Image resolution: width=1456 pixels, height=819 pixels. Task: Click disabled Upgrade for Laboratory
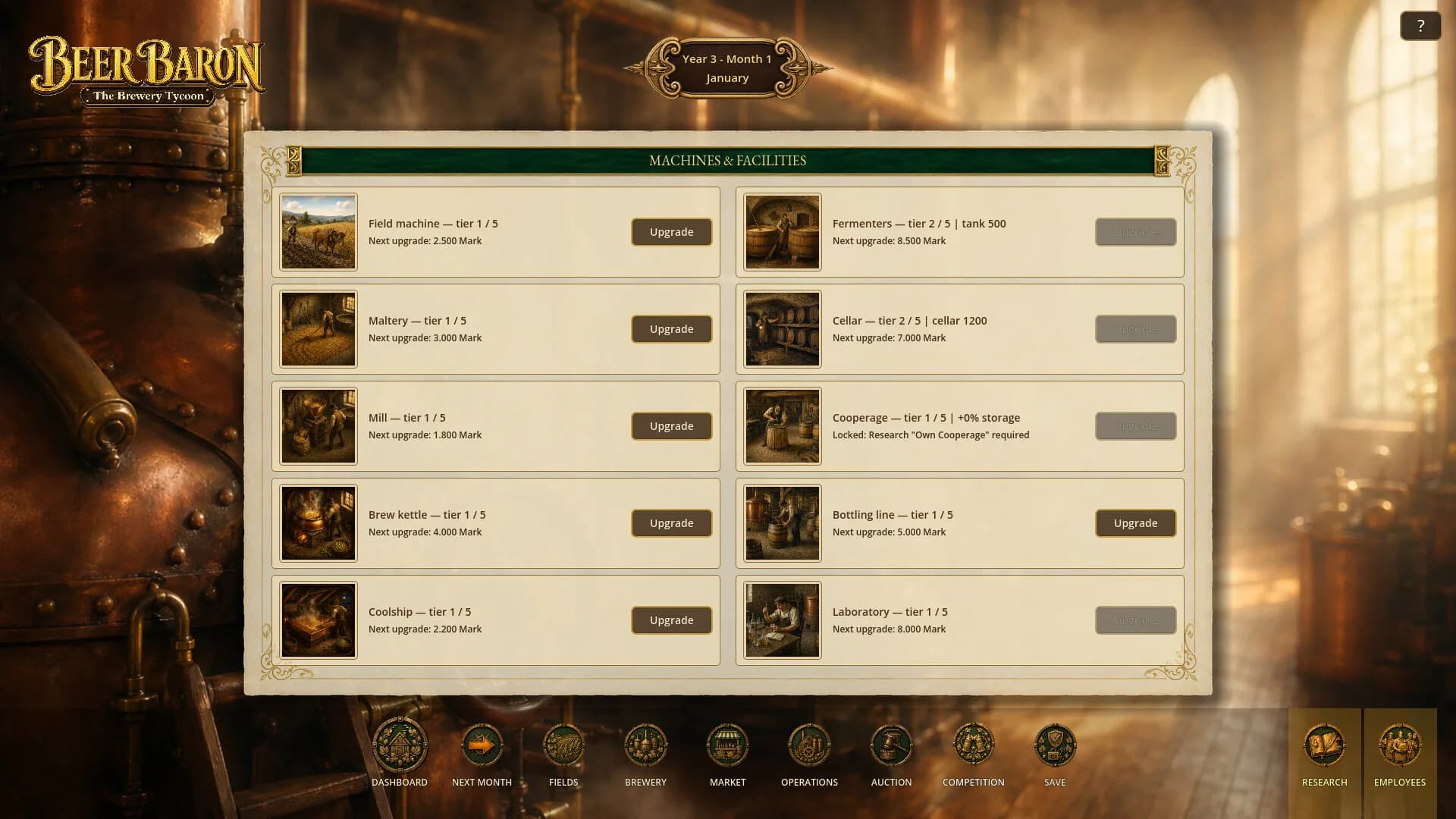coord(1135,620)
